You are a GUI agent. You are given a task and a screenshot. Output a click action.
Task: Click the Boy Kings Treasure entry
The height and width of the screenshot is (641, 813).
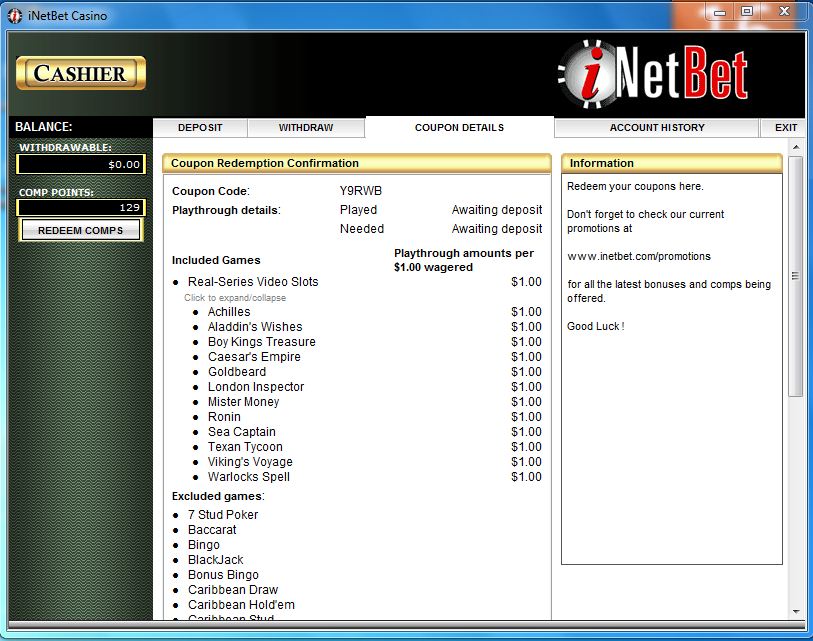pyautogui.click(x=262, y=342)
